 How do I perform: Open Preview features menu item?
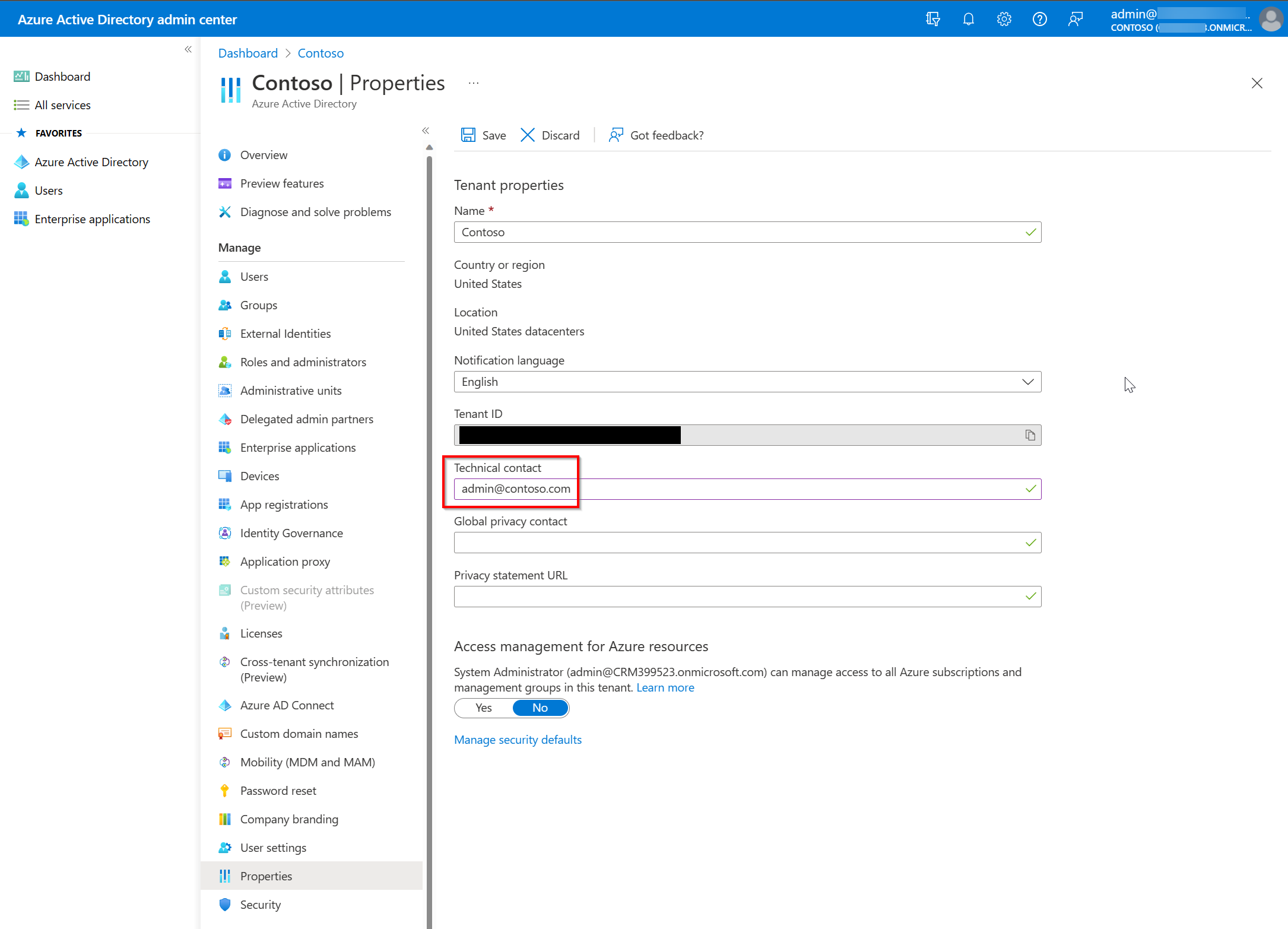coord(282,182)
